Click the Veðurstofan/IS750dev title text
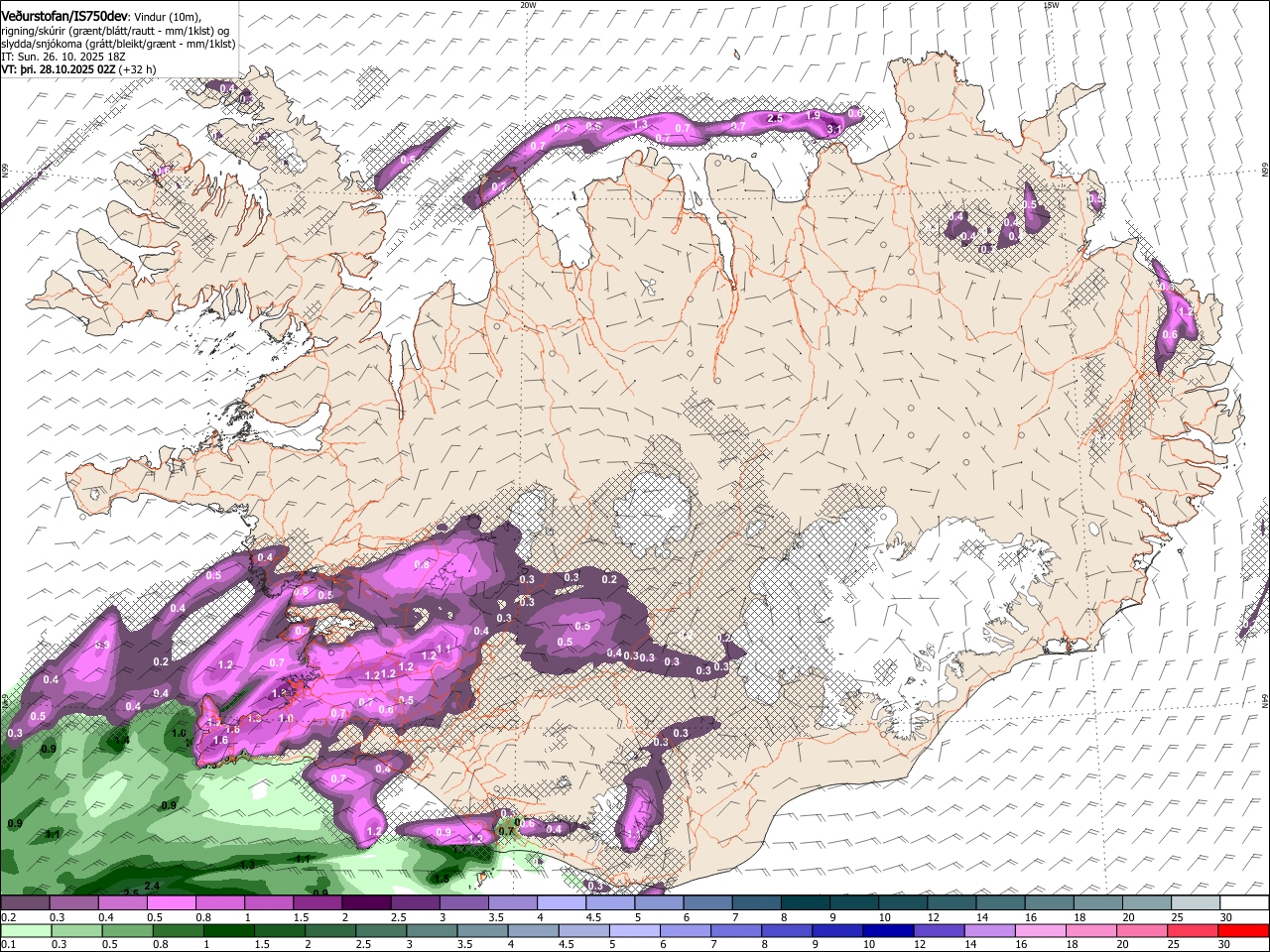The image size is (1270, 952). (x=64, y=16)
